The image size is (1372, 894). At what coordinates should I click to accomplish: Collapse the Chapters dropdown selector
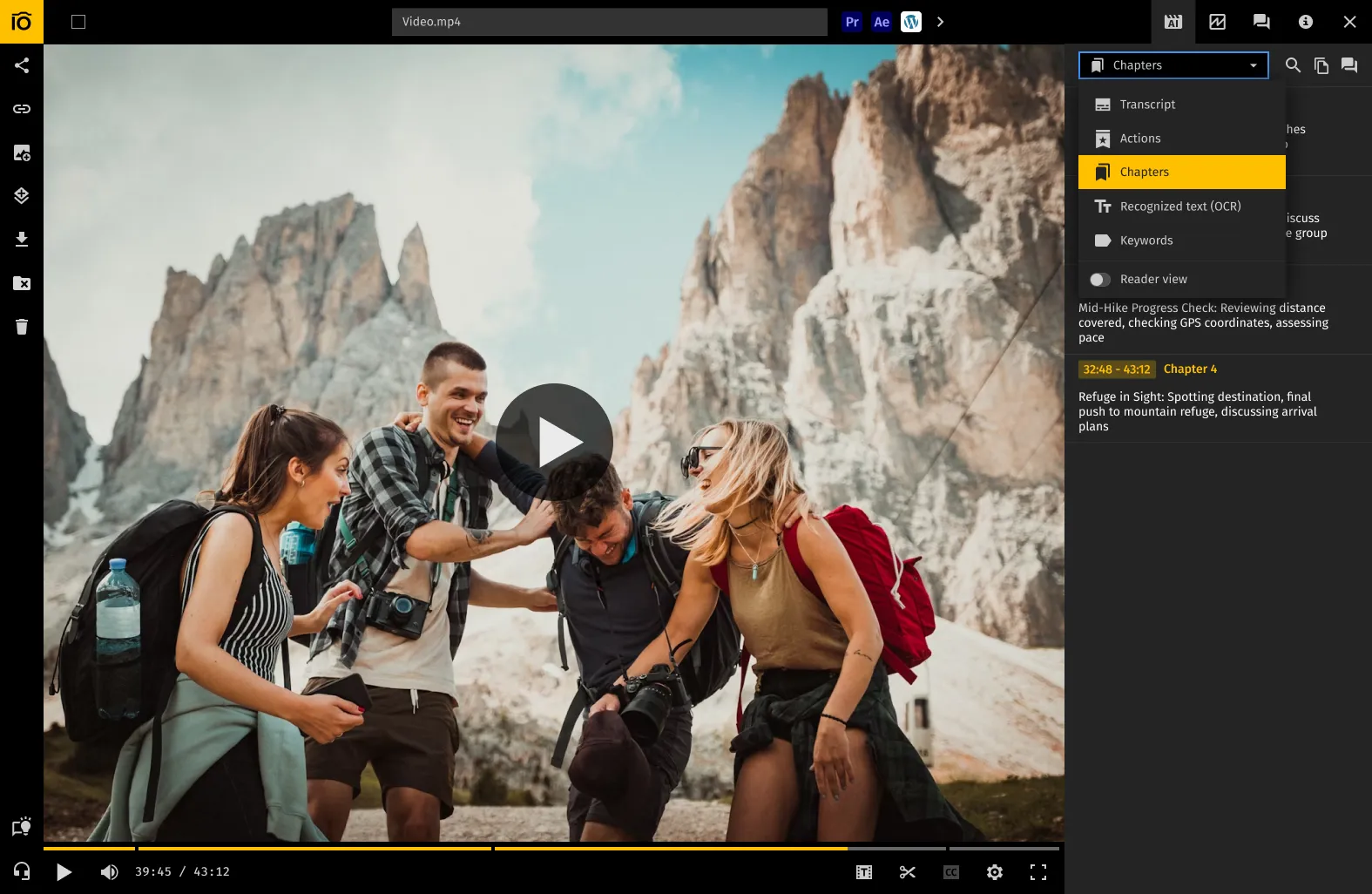(x=1173, y=65)
